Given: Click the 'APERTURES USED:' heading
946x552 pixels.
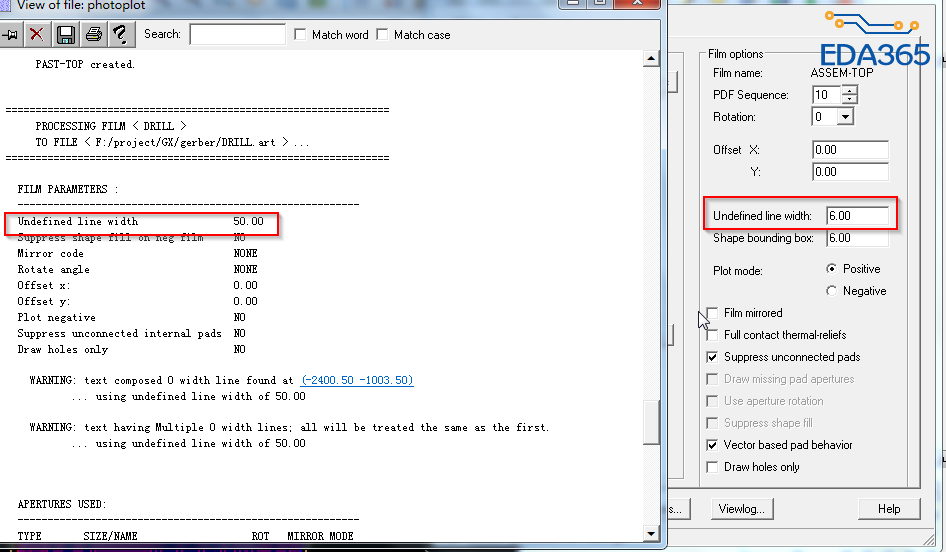Looking at the screenshot, I should pyautogui.click(x=62, y=504).
